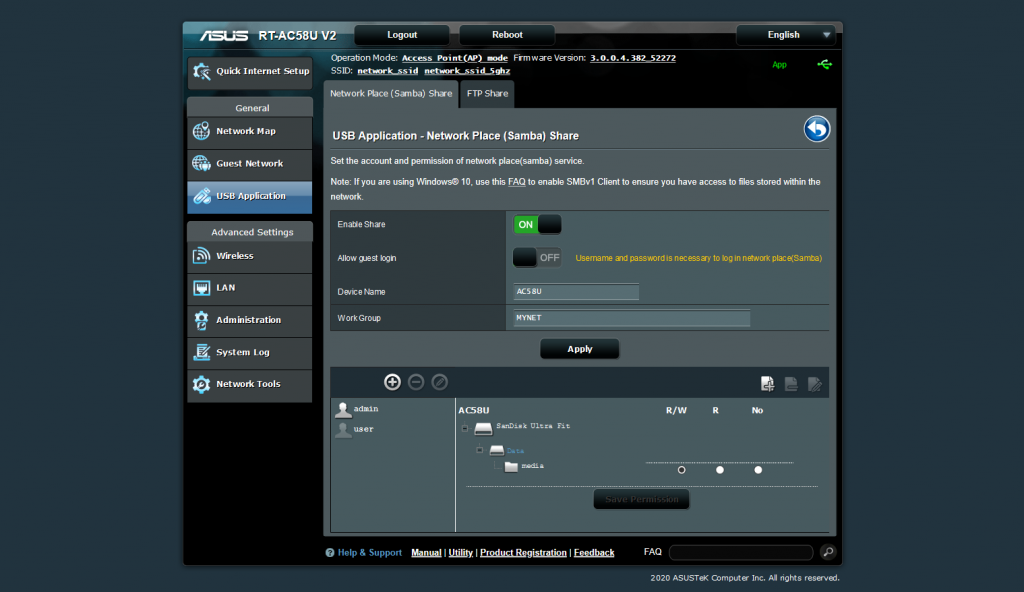The height and width of the screenshot is (592, 1024).
Task: Open the Wireless settings page
Action: pyautogui.click(x=250, y=256)
